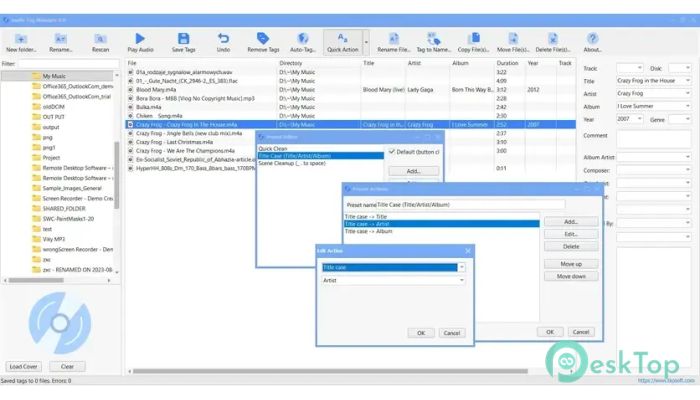Click the Blood Mary.m4a file icon

[130, 90]
